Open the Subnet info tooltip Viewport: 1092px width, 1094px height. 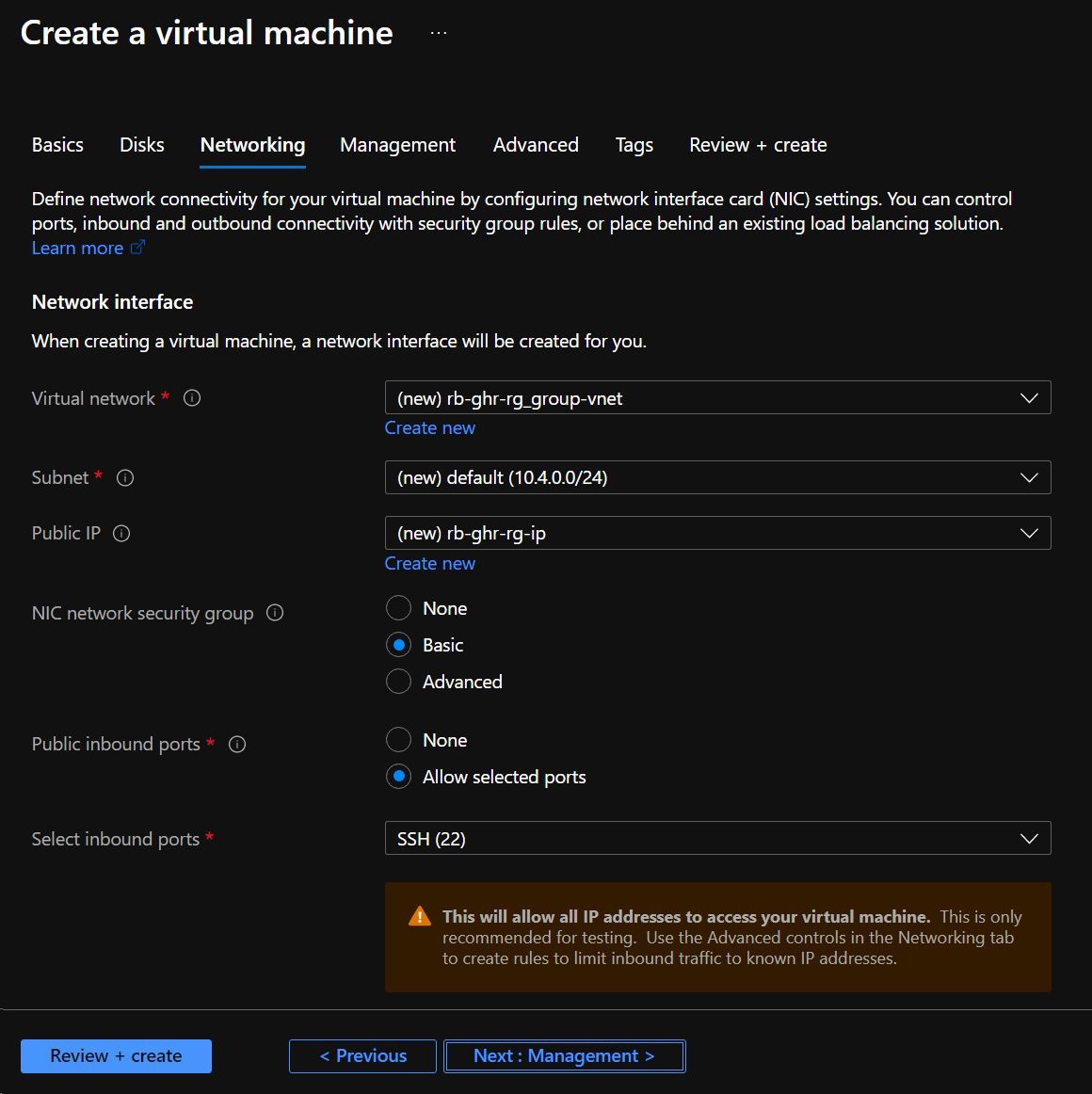(125, 478)
